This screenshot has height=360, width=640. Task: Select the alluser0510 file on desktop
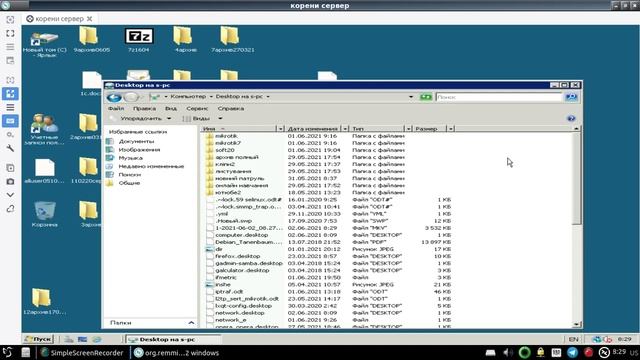[44, 171]
